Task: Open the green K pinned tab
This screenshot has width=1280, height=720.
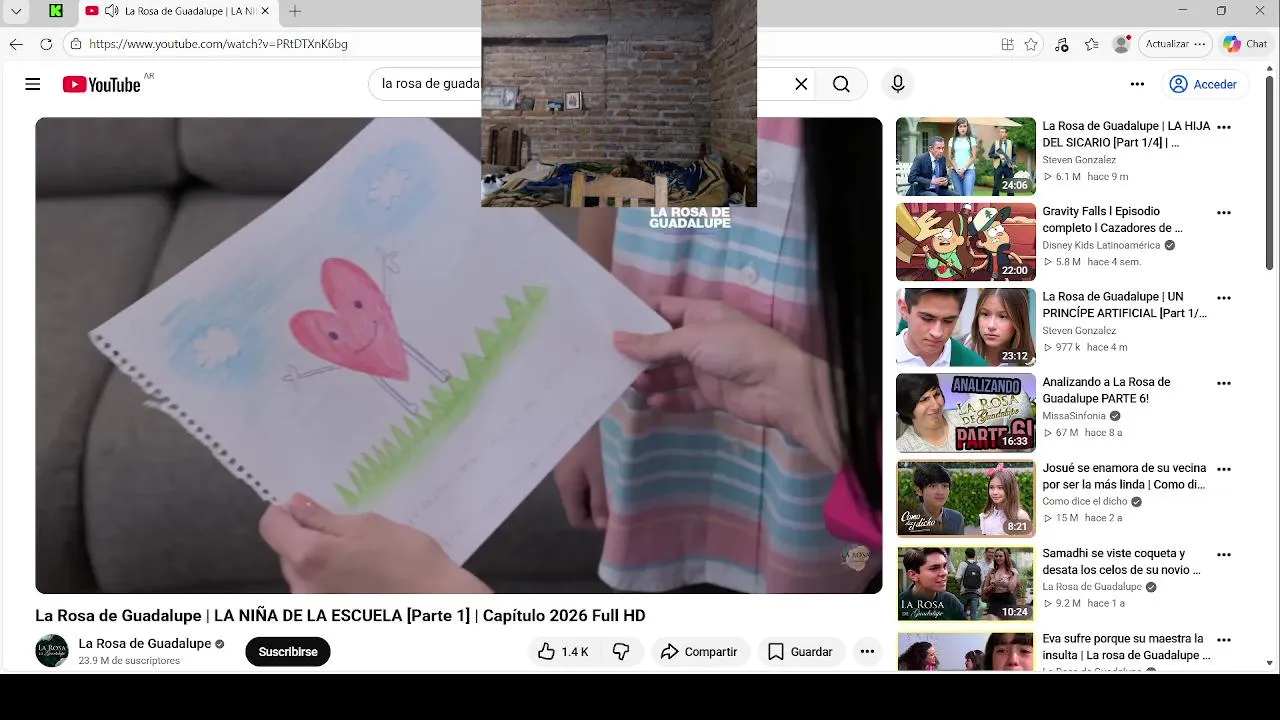Action: coord(56,11)
